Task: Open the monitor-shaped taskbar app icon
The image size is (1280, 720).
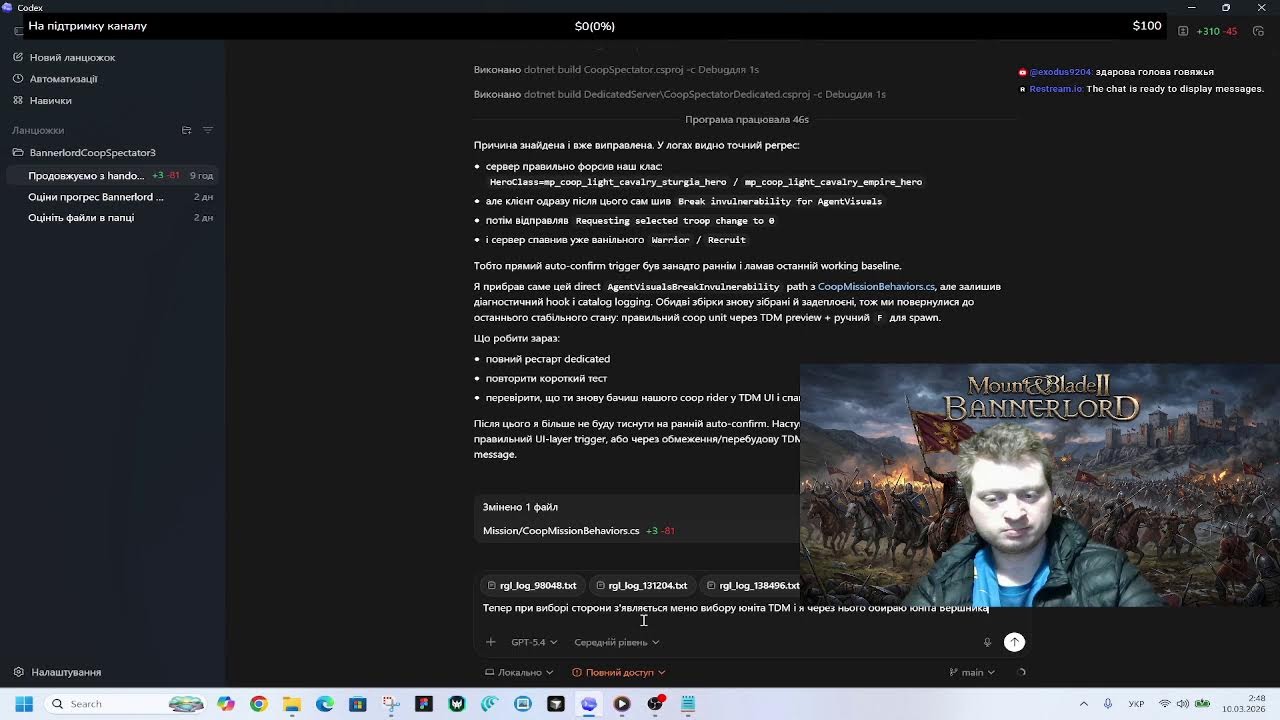Action: click(x=523, y=704)
